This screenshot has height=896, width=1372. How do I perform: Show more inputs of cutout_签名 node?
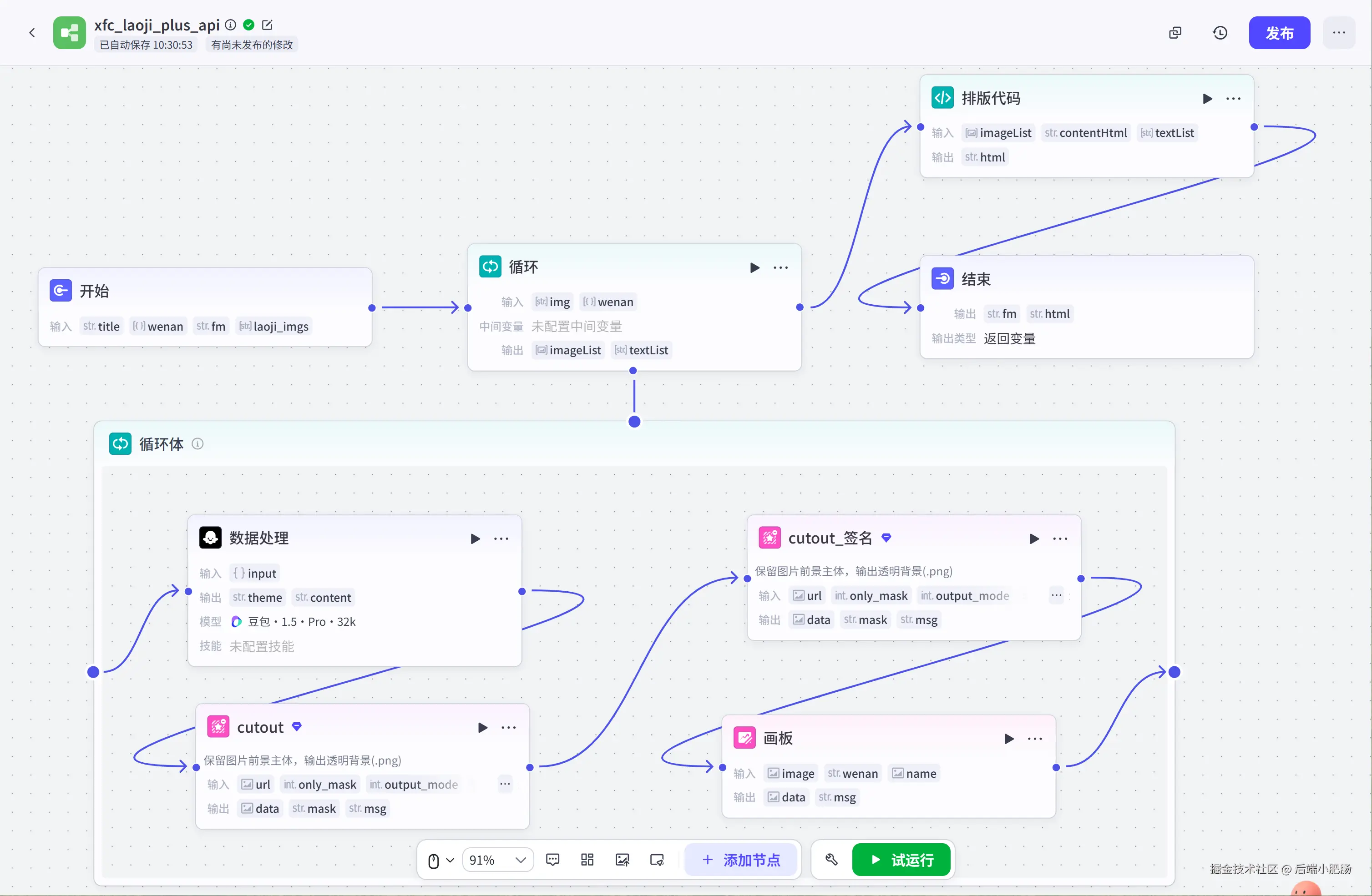[x=1056, y=595]
